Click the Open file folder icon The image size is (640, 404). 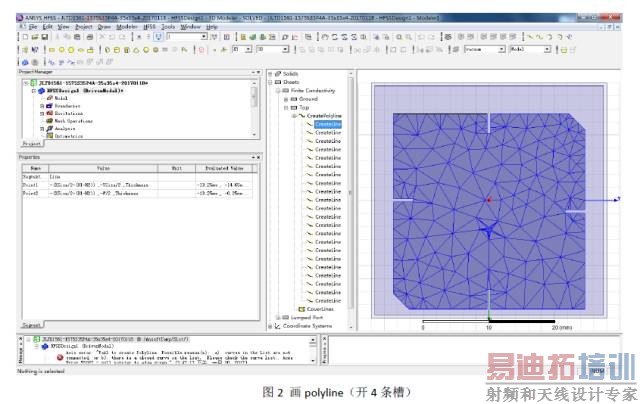point(35,37)
